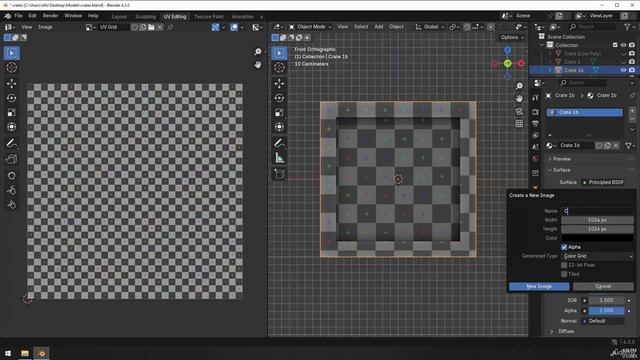
Task: Click the IOR 1.500 value field
Action: pyautogui.click(x=606, y=300)
